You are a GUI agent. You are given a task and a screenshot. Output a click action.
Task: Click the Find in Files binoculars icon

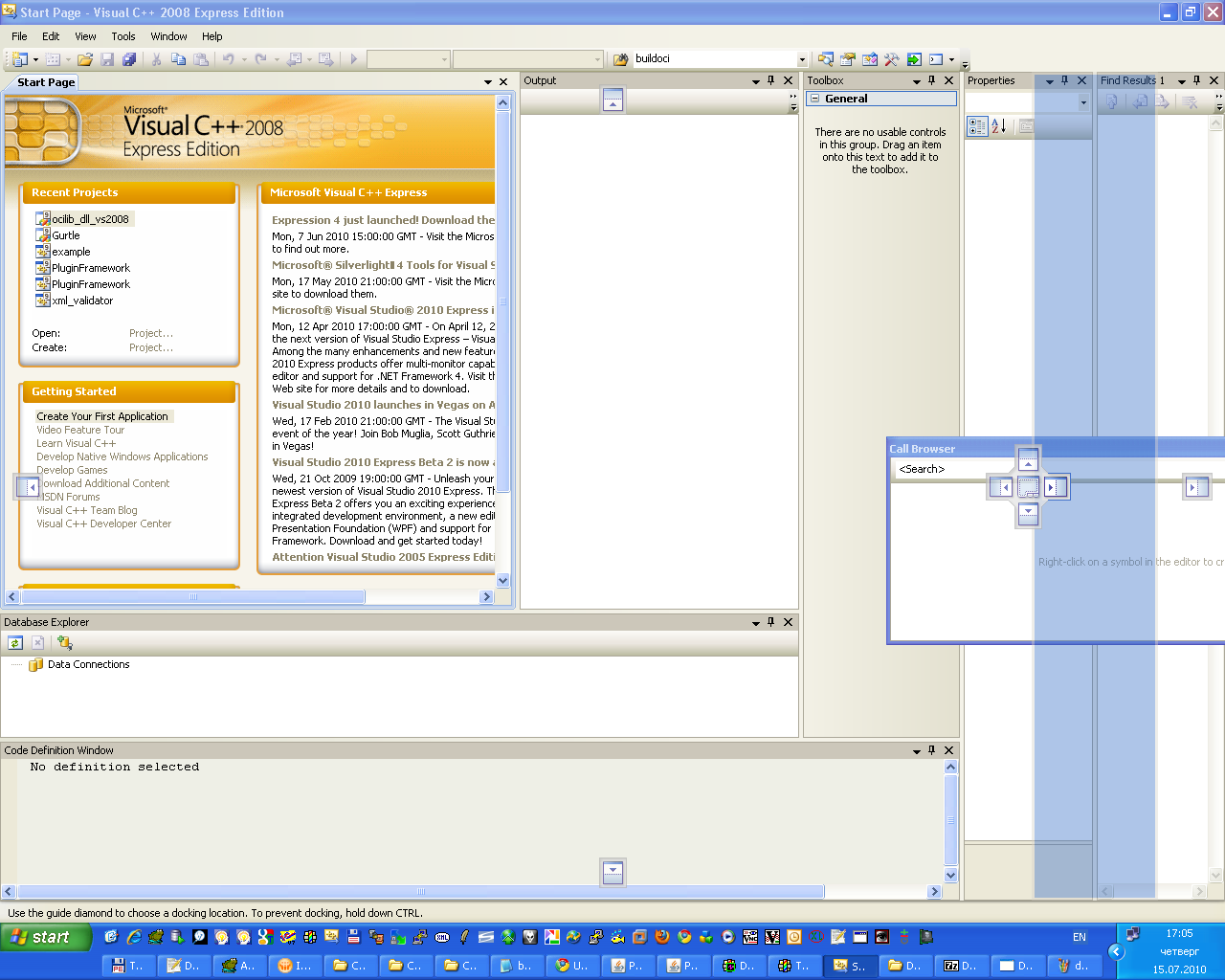click(620, 59)
